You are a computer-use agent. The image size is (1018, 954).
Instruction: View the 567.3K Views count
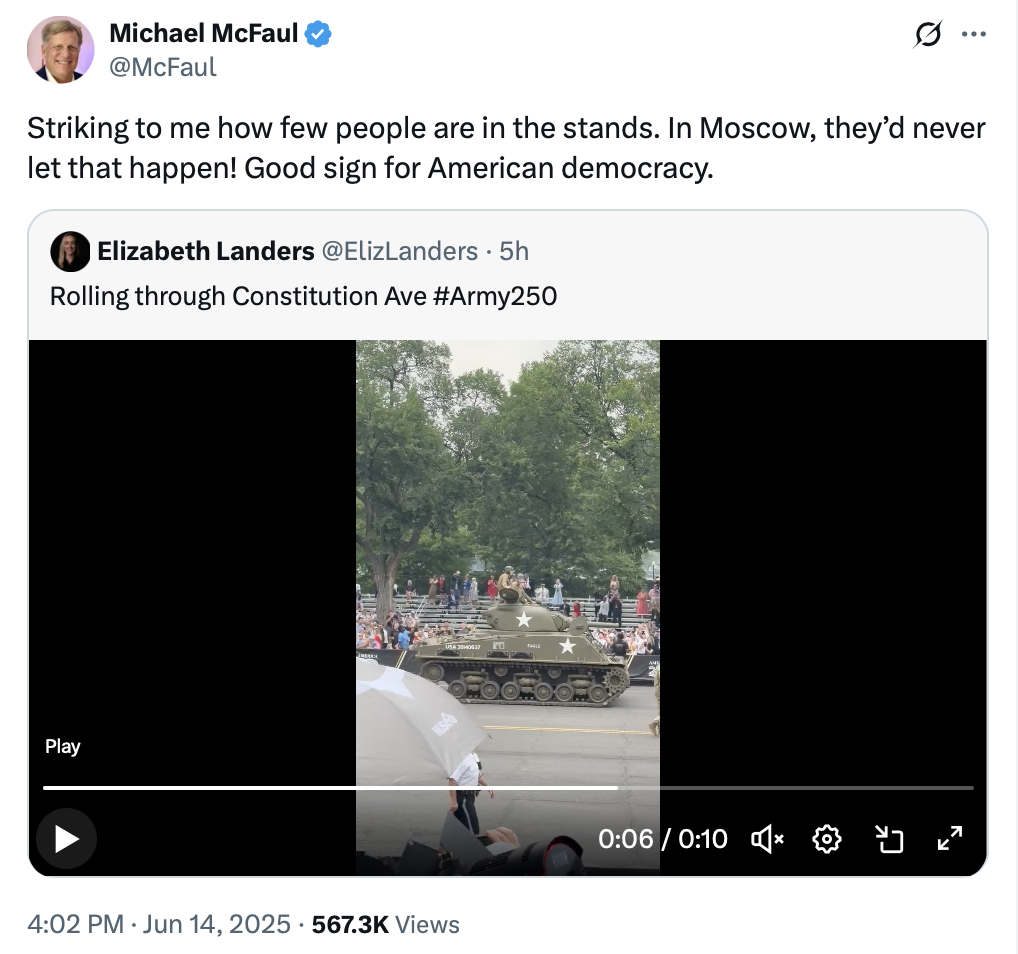385,924
